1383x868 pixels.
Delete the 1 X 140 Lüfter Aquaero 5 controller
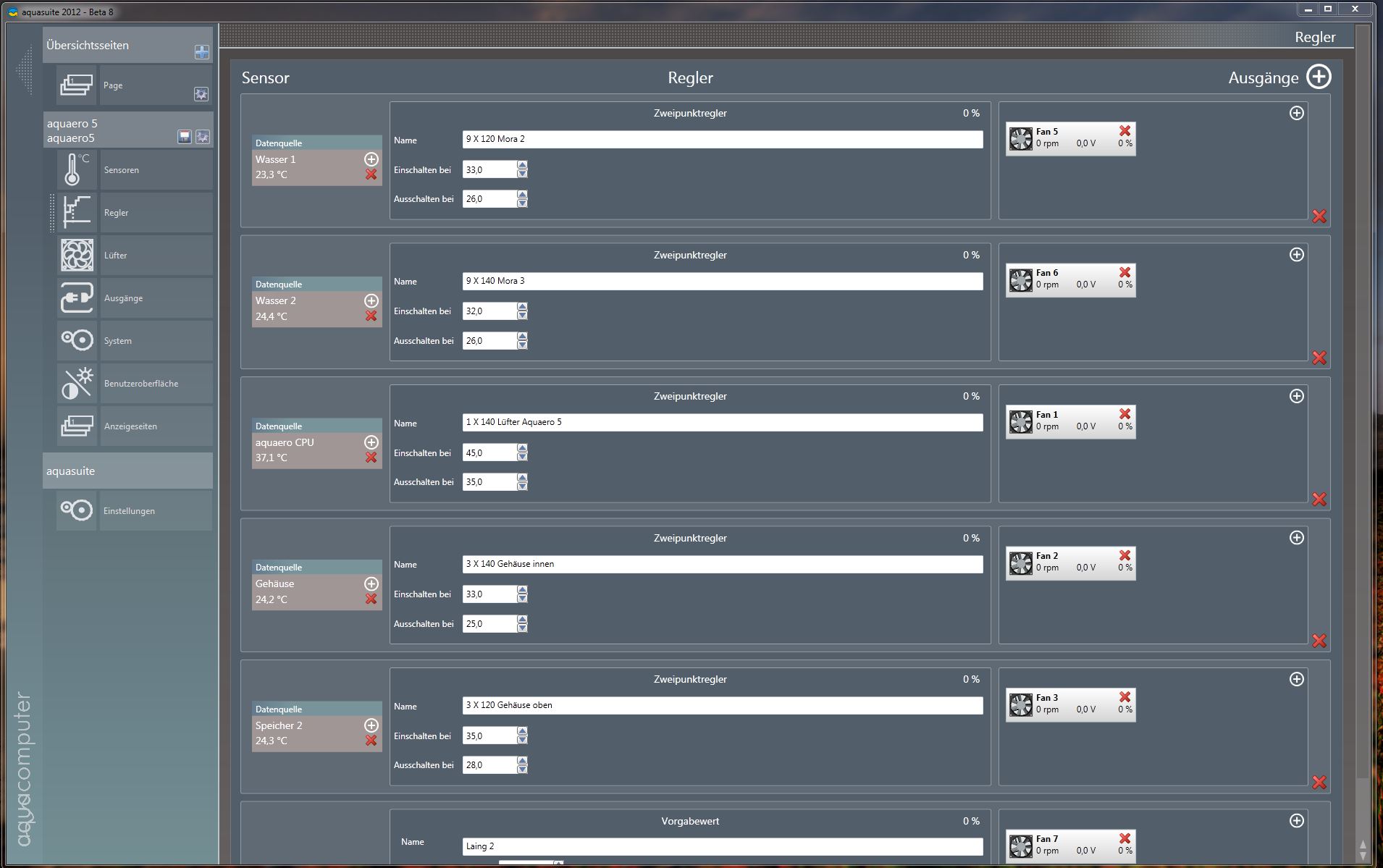tap(1319, 500)
